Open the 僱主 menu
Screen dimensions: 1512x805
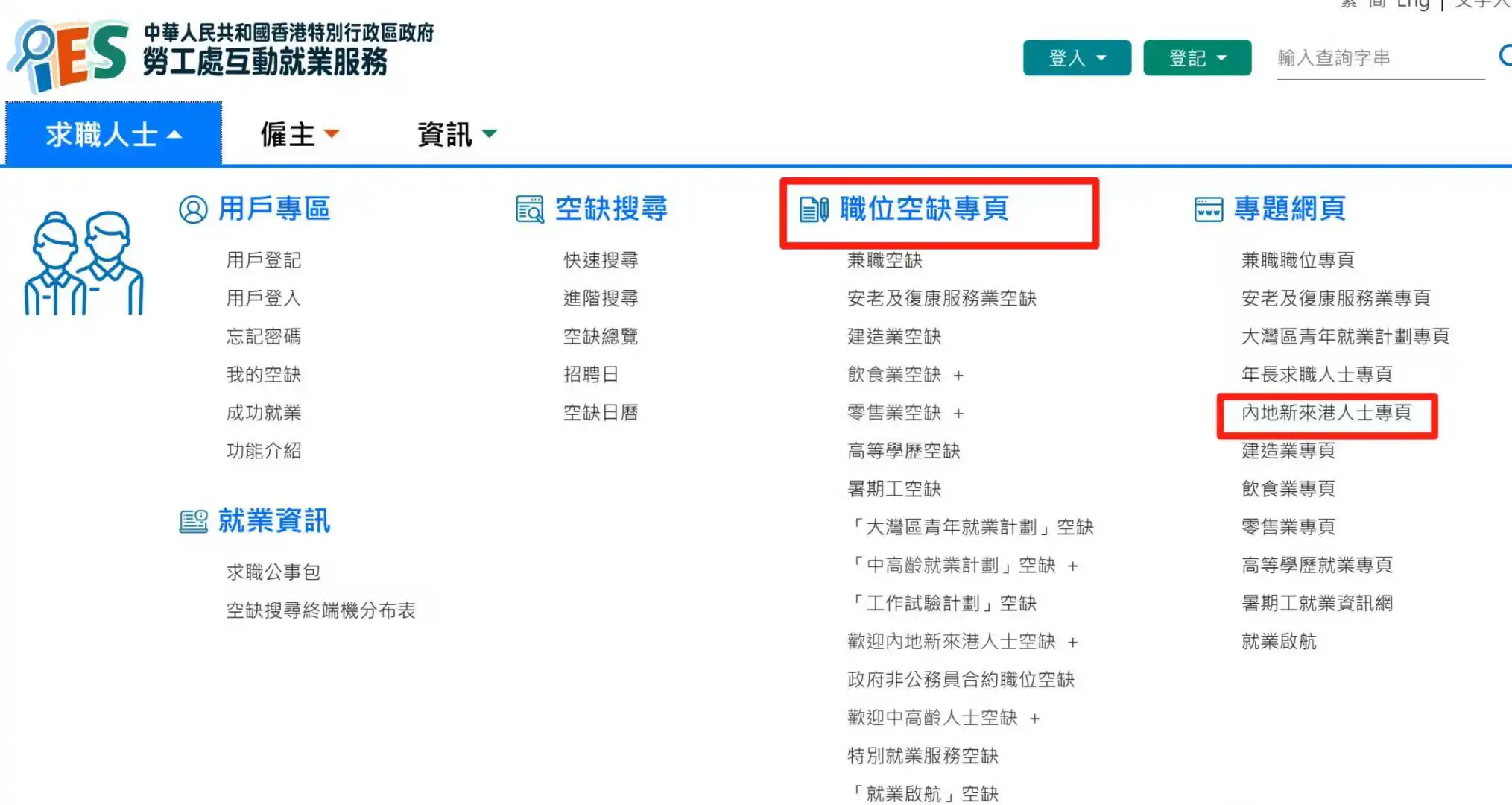coord(300,135)
